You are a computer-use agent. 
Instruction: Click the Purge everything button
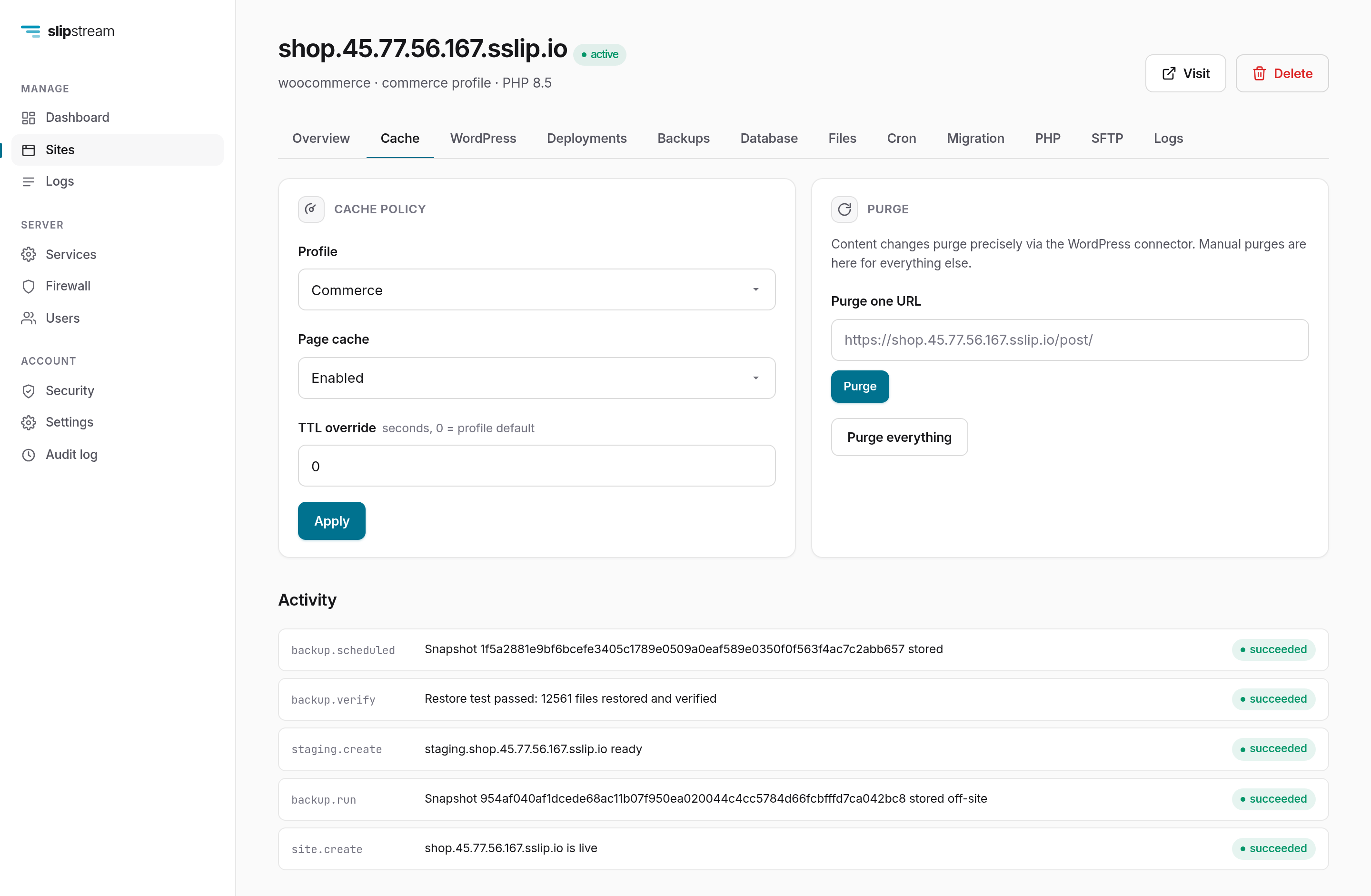[x=899, y=438]
